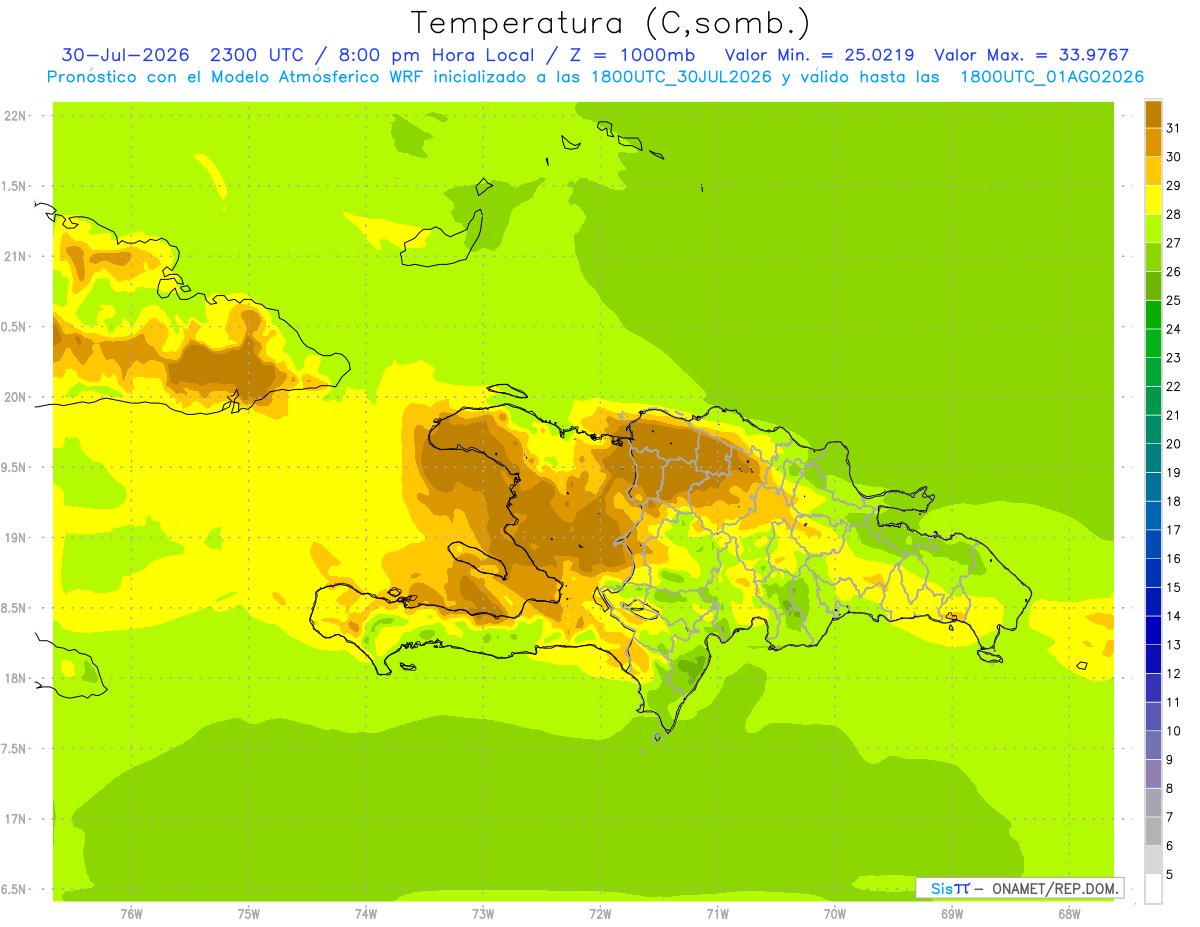Click the 1800UTC_01AGO2026 valid-until text

tap(1052, 77)
